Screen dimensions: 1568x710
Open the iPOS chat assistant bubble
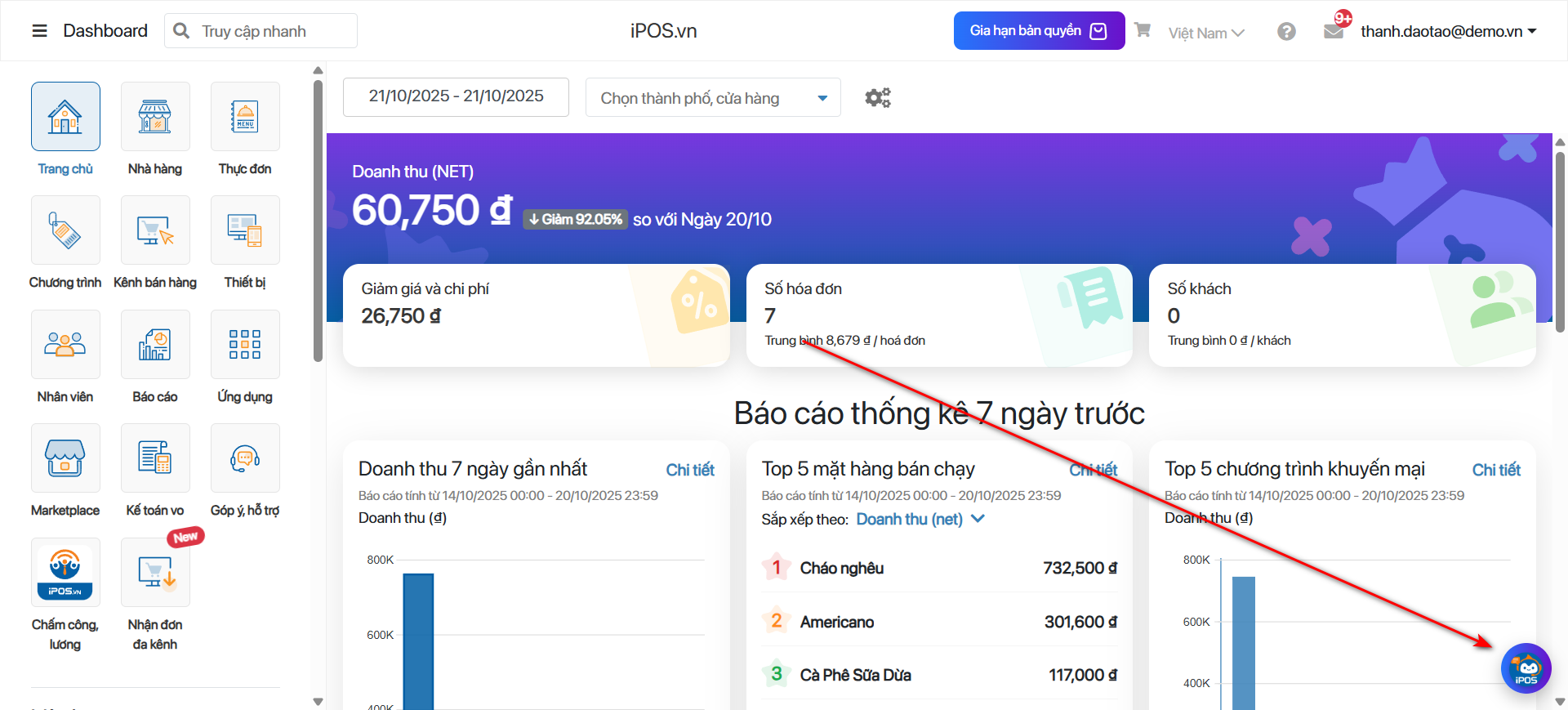point(1526,668)
